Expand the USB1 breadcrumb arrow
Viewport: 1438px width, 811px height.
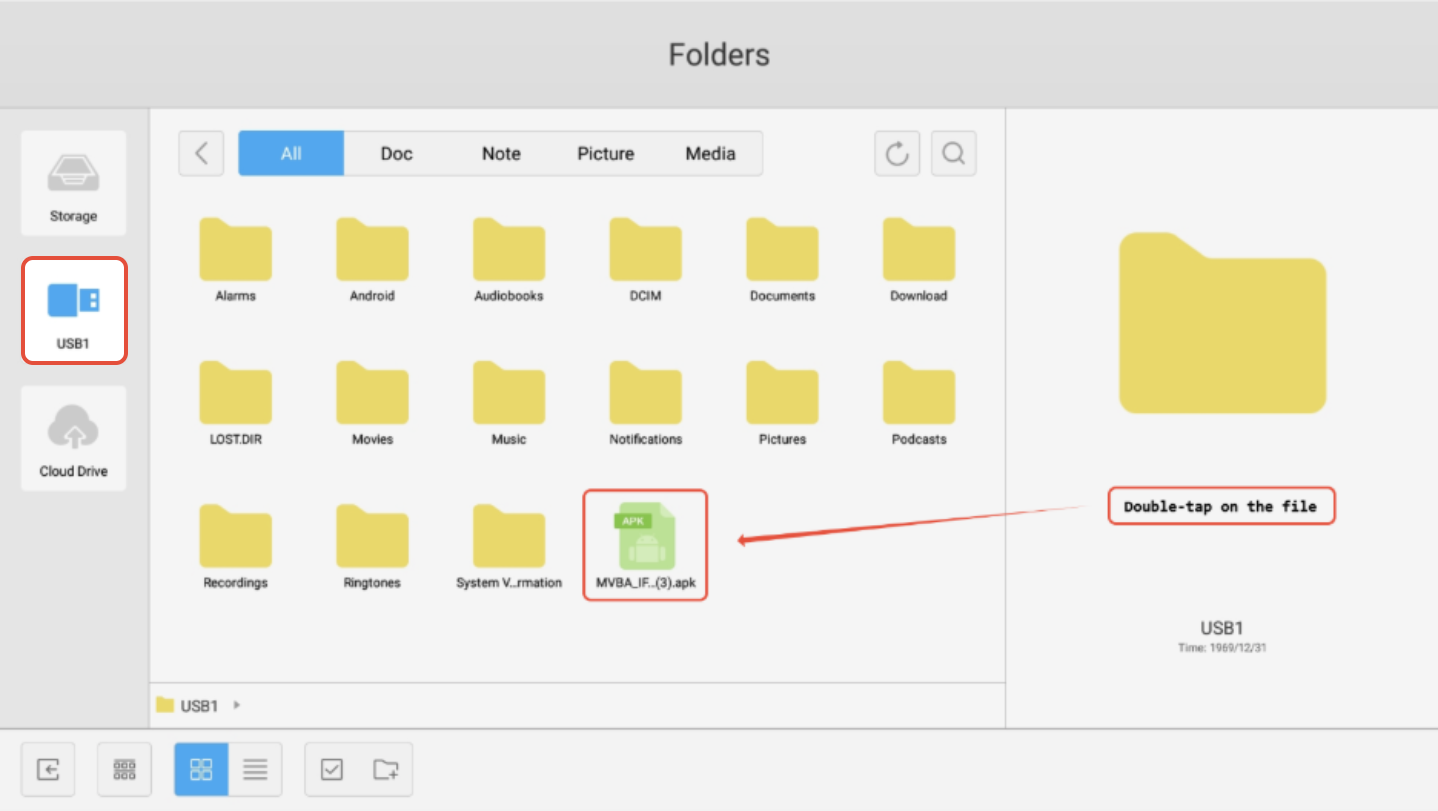(x=237, y=705)
